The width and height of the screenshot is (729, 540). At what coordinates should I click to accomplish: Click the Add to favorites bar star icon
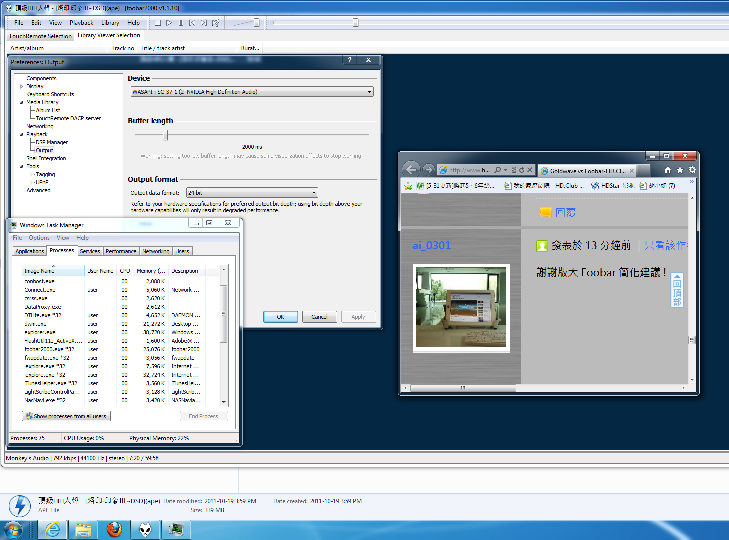(x=408, y=186)
